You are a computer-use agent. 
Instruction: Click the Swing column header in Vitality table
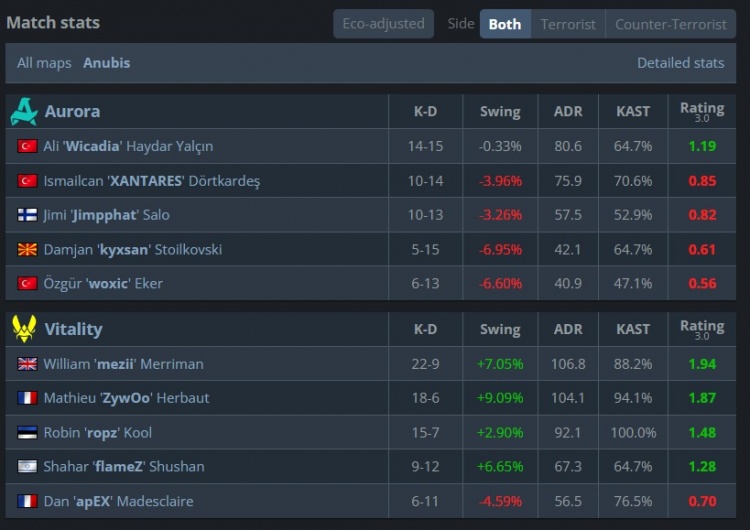point(500,329)
